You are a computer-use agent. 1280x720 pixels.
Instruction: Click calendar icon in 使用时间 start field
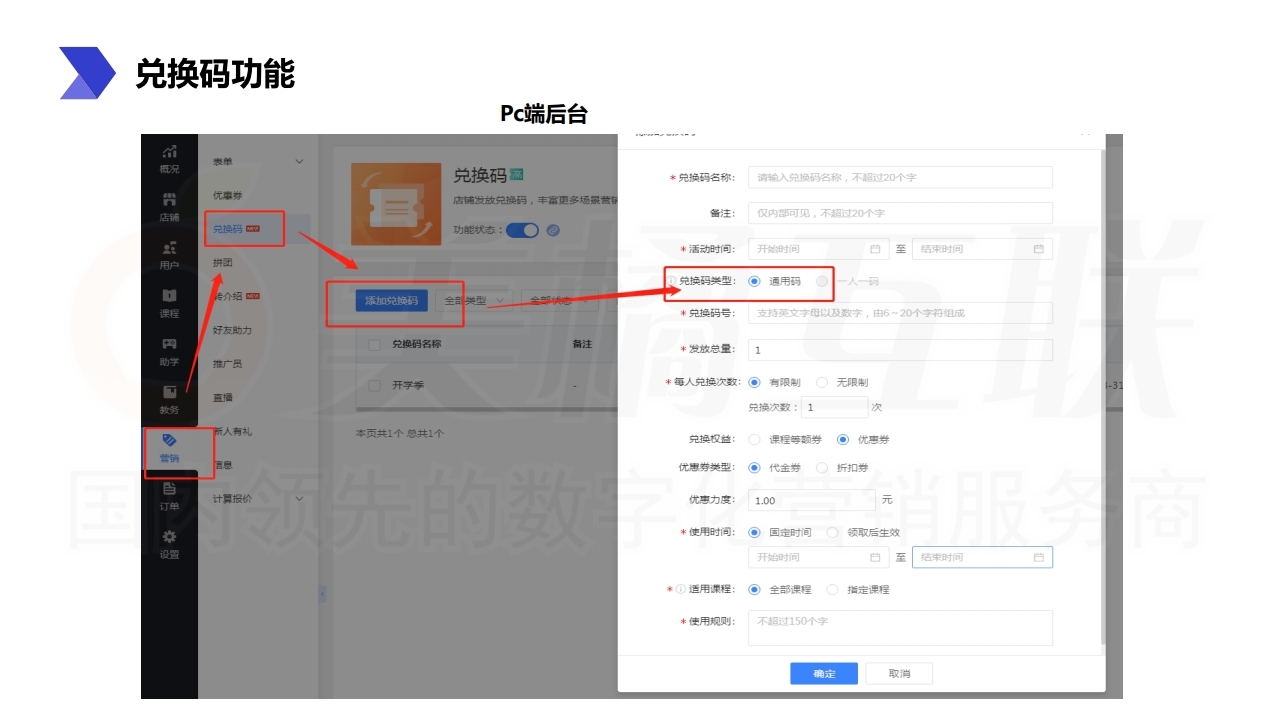(x=875, y=557)
